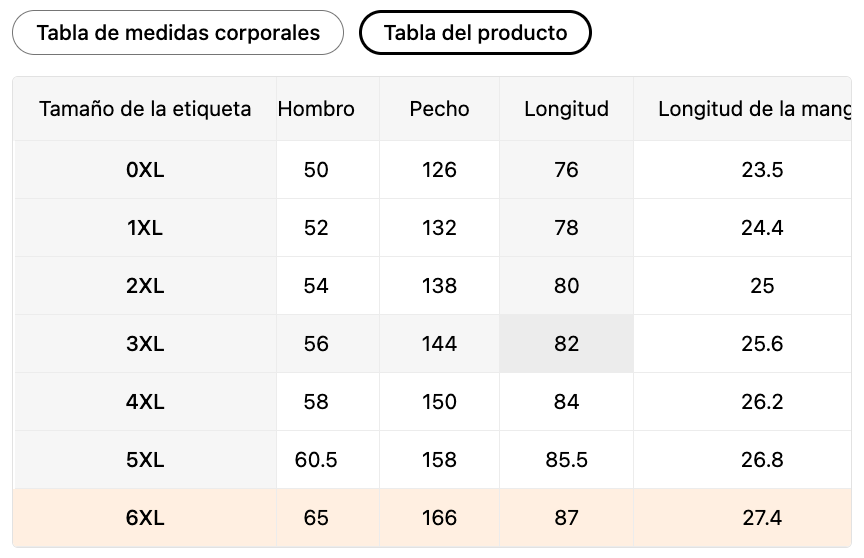Click the 5XL Hombro cell showing 60.5
The image size is (864, 558).
point(316,460)
